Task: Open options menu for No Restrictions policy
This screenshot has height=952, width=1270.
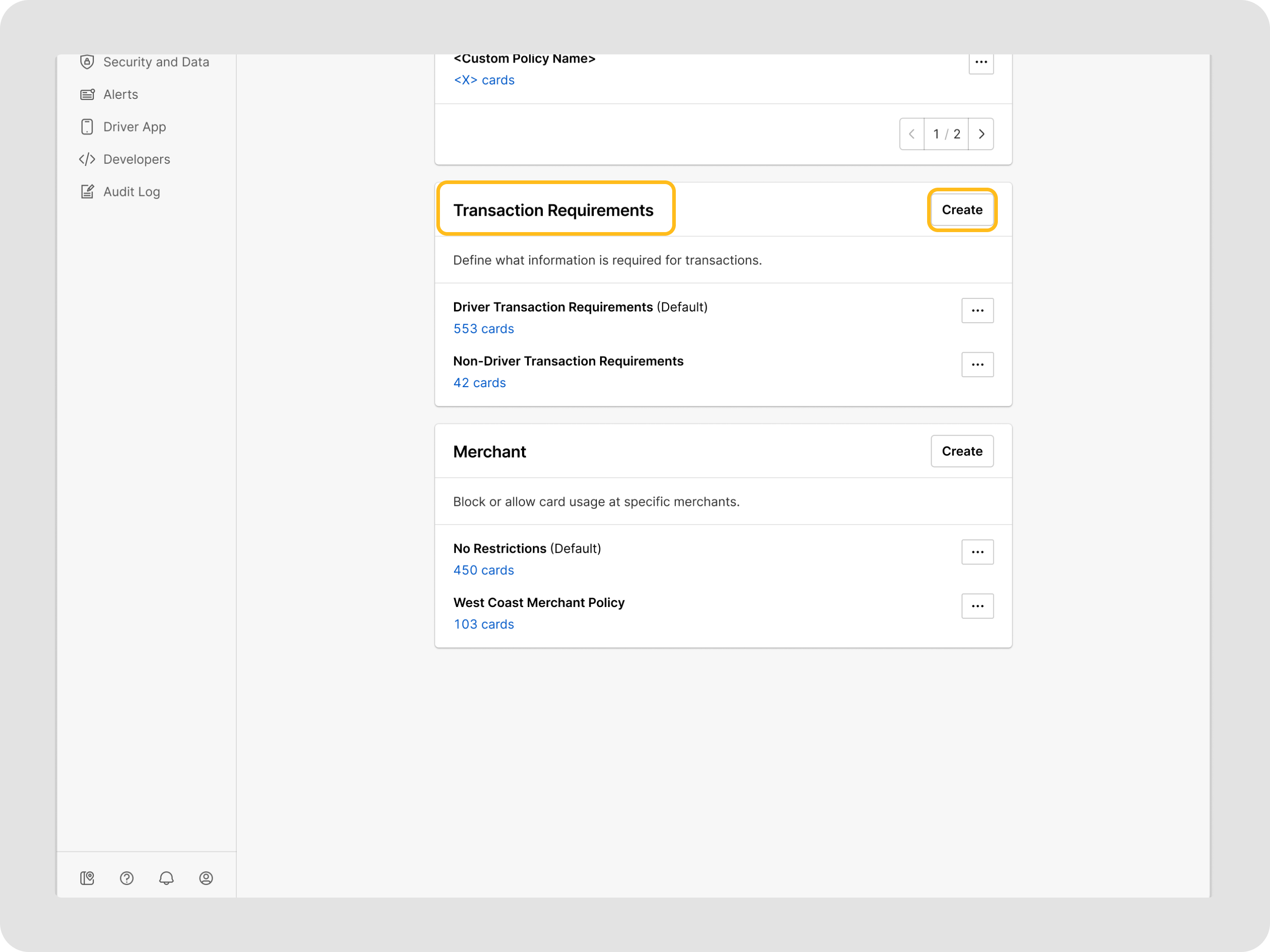Action: point(977,552)
